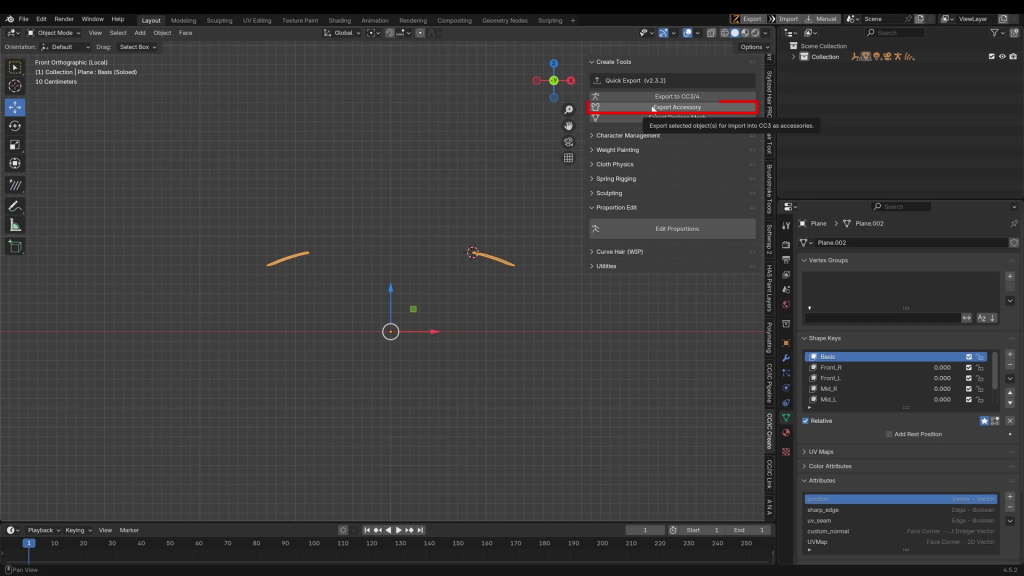
Task: Toggle the camera view gizmo button
Action: 568,142
